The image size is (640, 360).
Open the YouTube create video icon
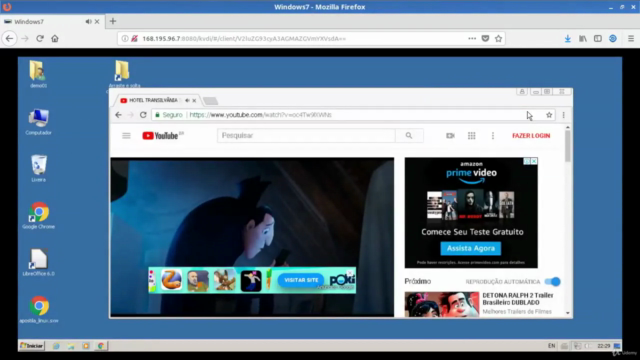coord(450,136)
